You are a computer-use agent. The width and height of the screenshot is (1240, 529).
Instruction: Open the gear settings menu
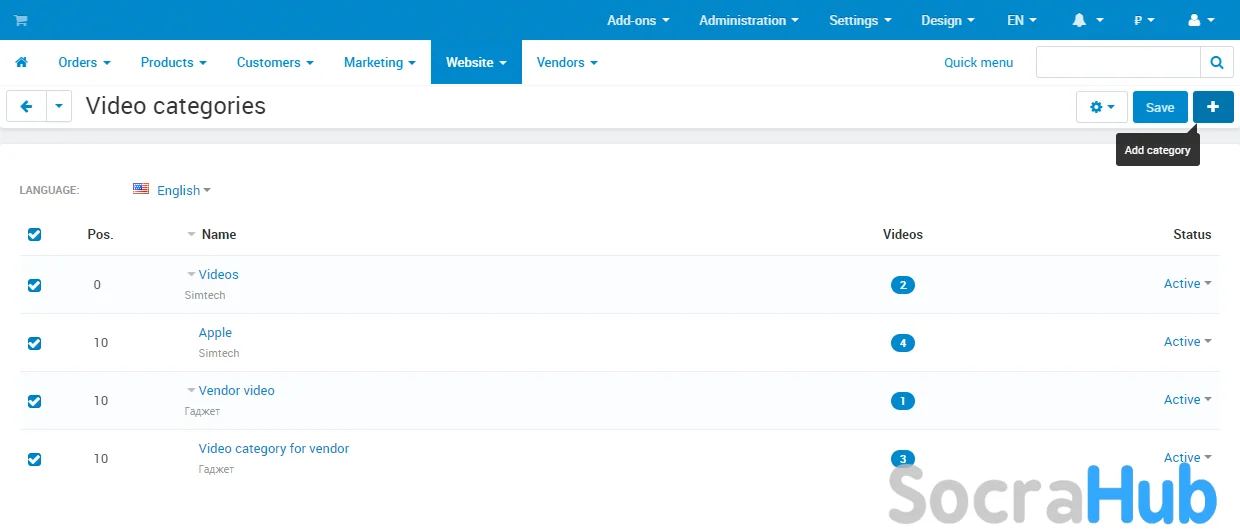coord(1101,107)
